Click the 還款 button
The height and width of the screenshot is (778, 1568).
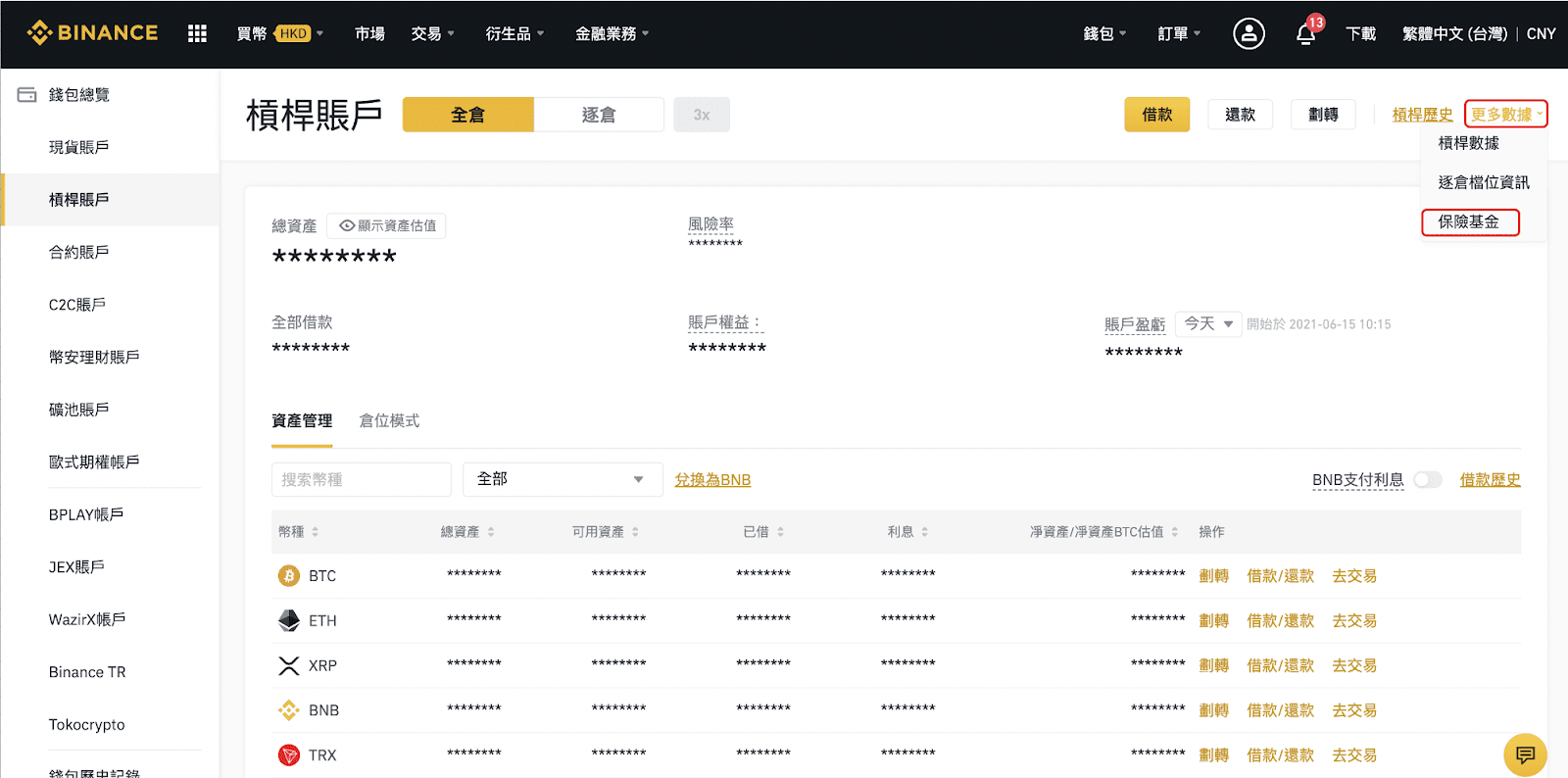pos(1240,115)
